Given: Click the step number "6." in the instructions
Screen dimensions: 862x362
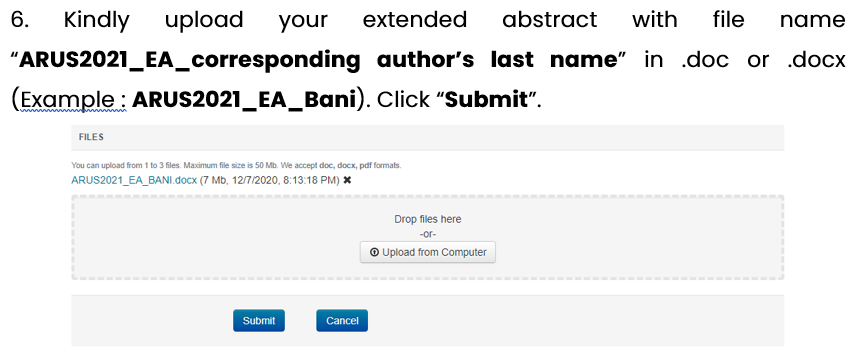Looking at the screenshot, I should (x=20, y=20).
